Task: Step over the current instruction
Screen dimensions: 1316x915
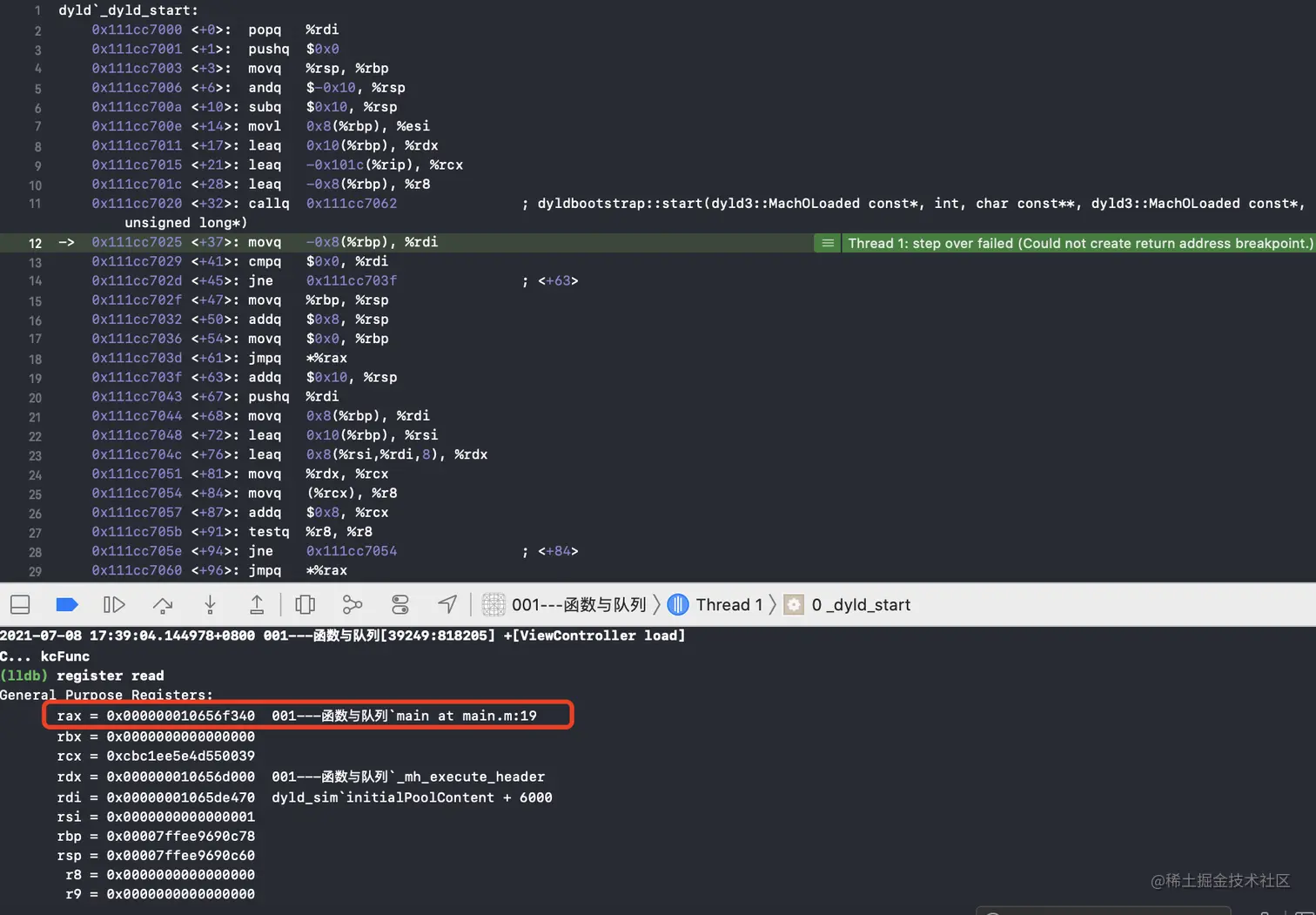Action: [163, 604]
